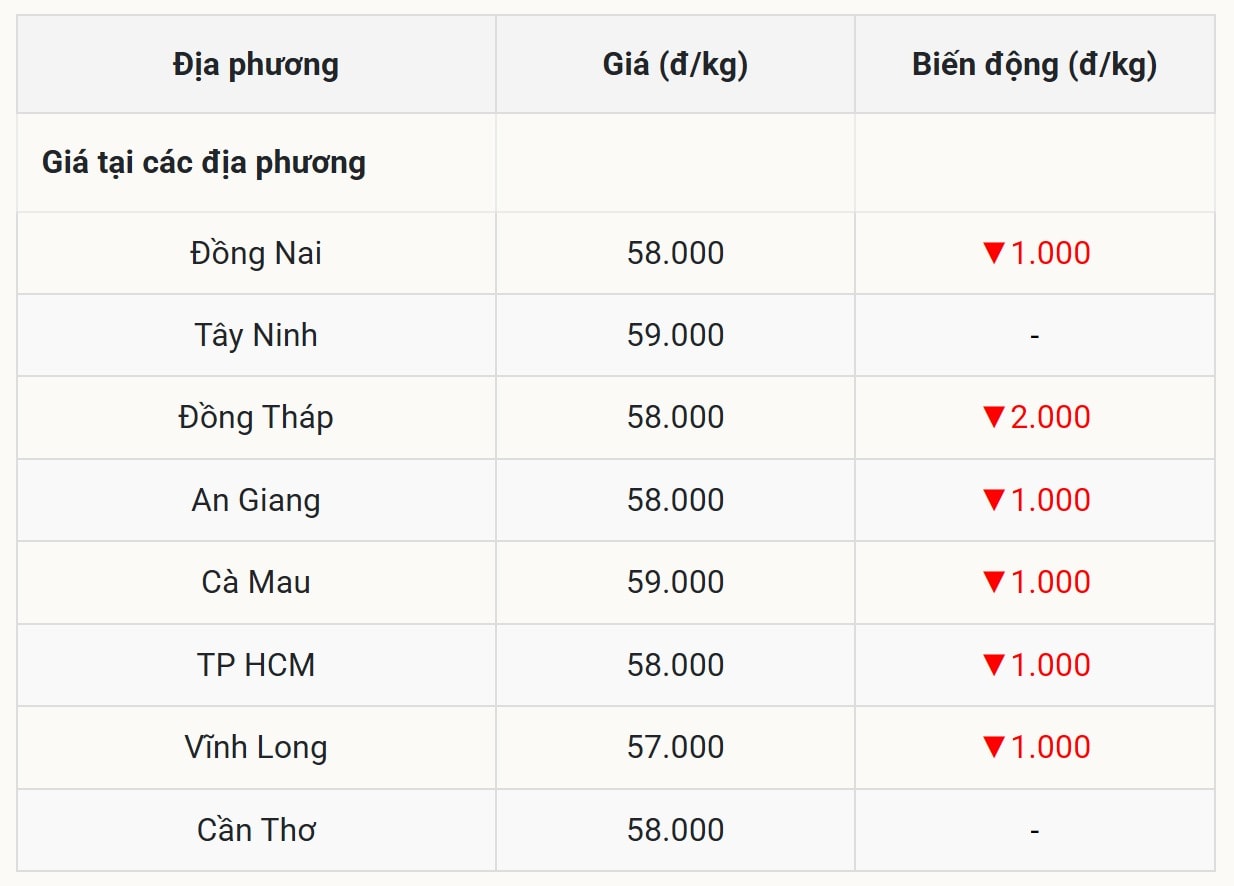Screen dimensions: 1234x886
Task: Click Cà Mau's 59.000 price cell
Action: [675, 582]
